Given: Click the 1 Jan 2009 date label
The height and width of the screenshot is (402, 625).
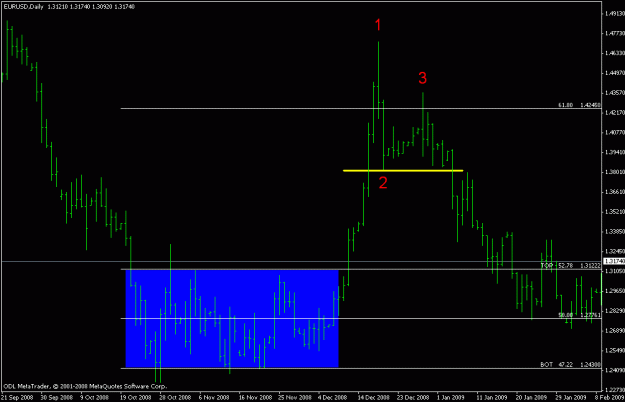Looking at the screenshot, I should [x=450, y=397].
